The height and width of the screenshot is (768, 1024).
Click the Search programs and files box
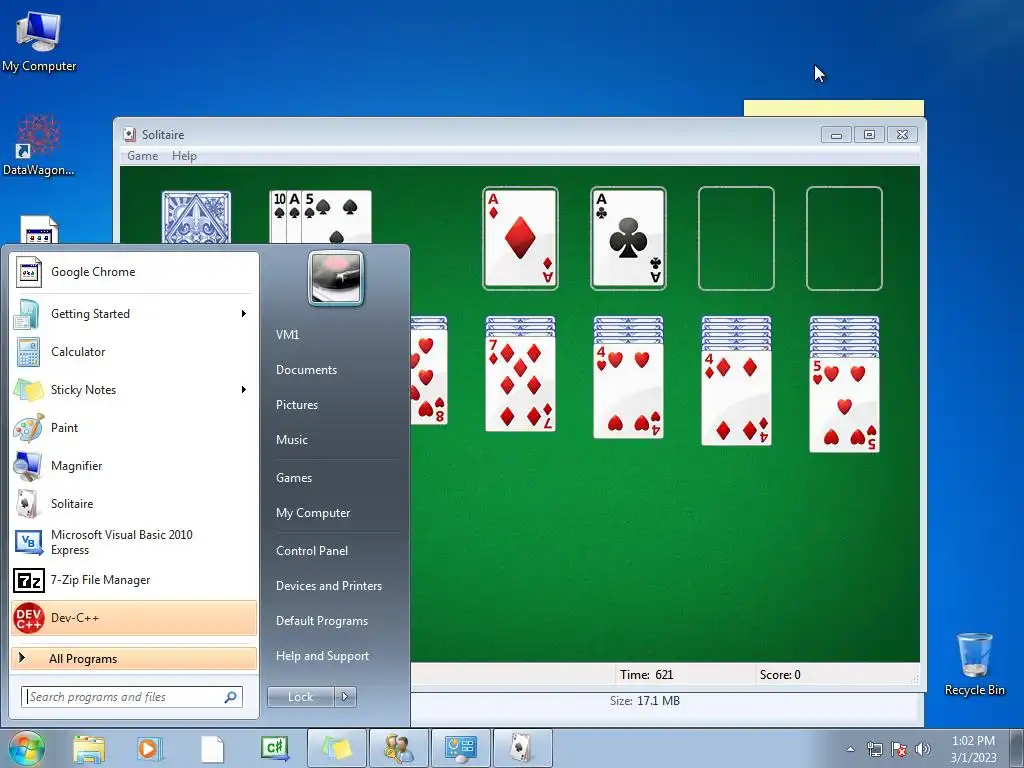click(x=132, y=697)
